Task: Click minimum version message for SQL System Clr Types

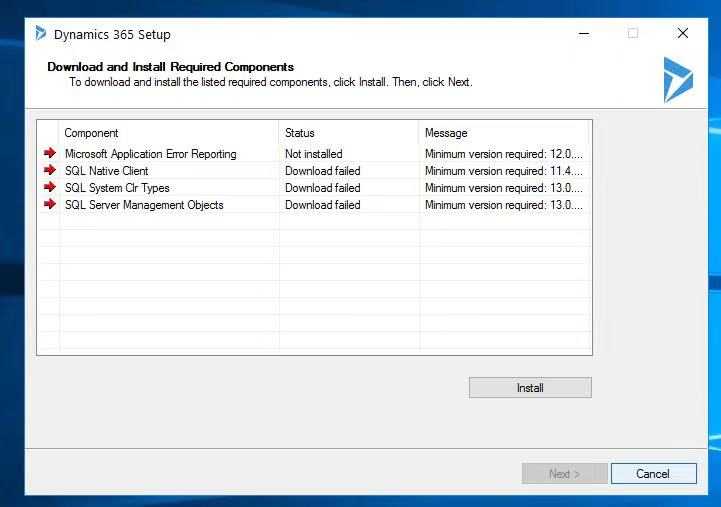Action: 504,188
